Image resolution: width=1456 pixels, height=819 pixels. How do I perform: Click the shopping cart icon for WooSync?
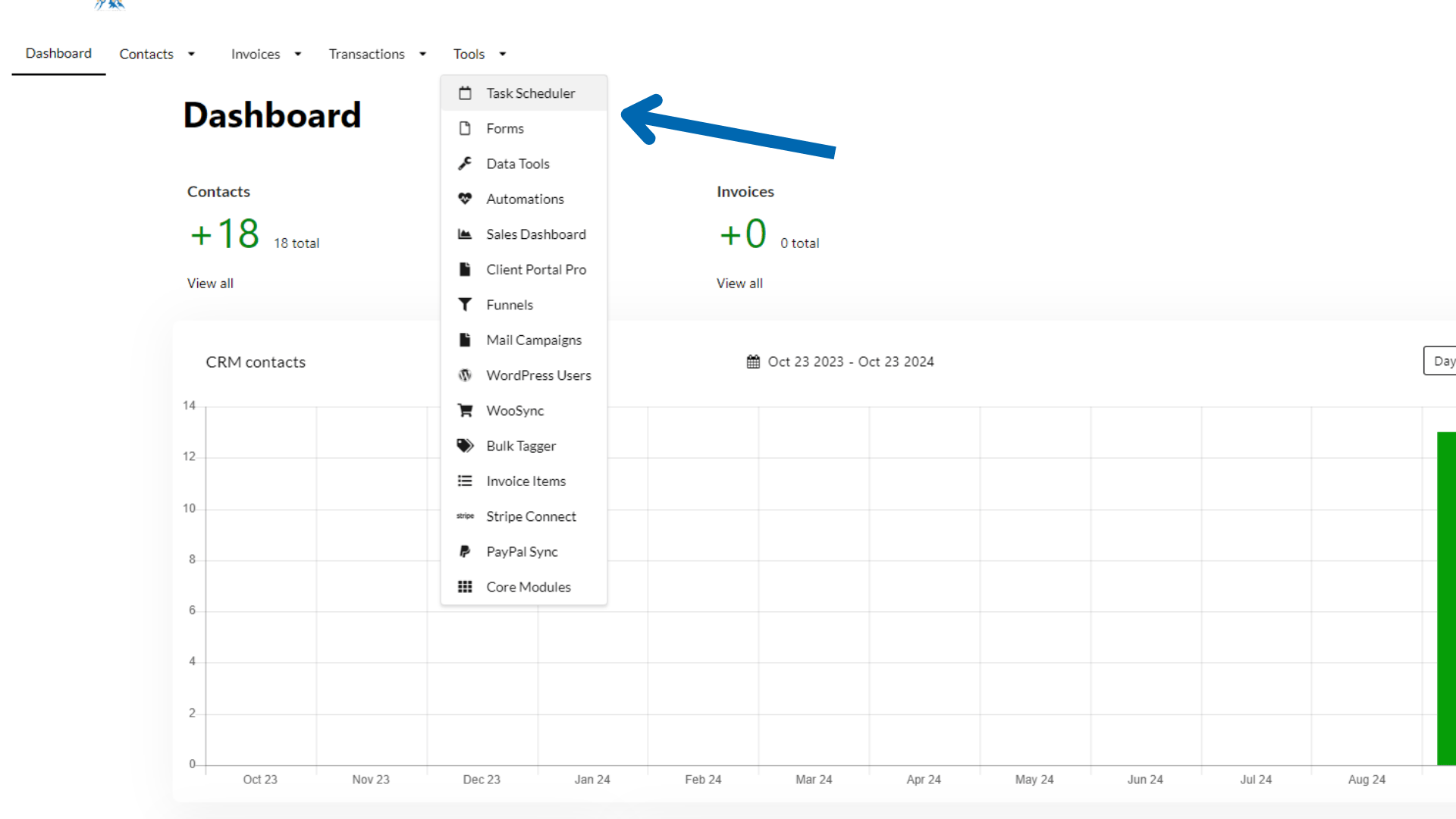tap(465, 410)
